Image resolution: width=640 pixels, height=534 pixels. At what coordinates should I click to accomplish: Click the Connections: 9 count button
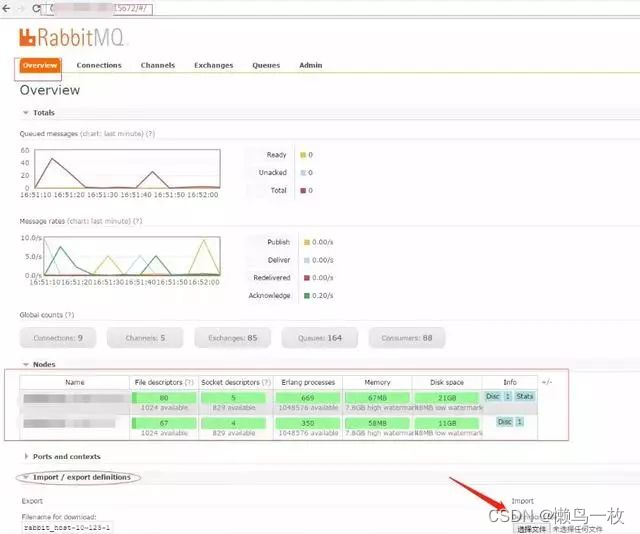coord(58,338)
